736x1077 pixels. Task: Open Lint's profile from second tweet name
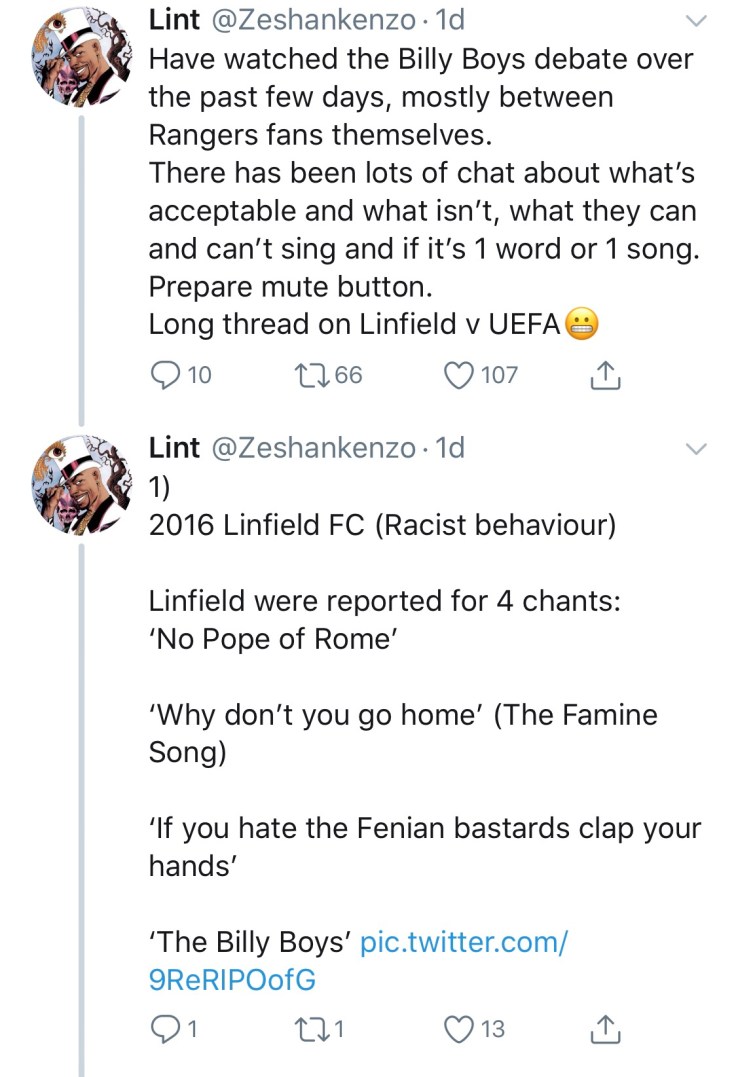coord(174,447)
